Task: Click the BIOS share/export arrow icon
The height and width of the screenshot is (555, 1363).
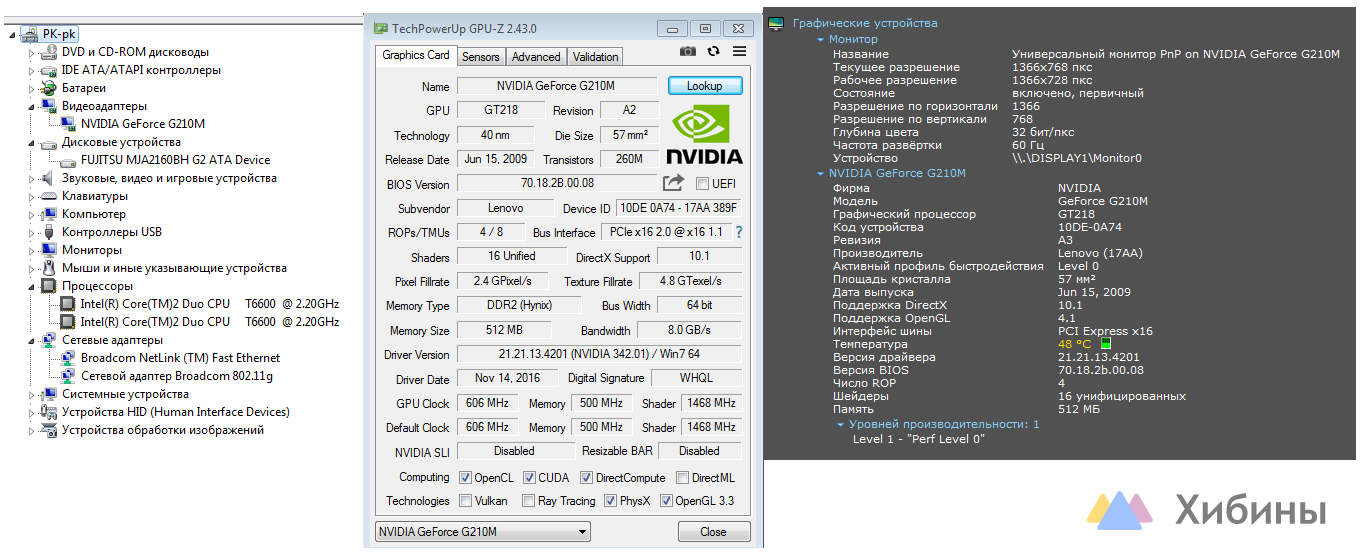Action: click(x=673, y=182)
